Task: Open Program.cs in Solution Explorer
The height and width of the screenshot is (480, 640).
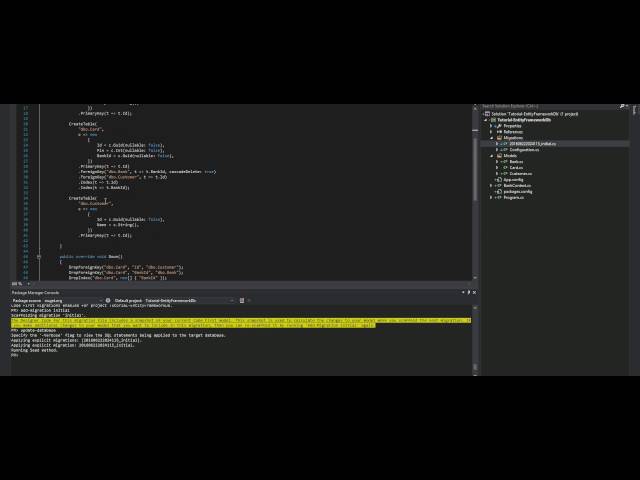Action: point(513,197)
